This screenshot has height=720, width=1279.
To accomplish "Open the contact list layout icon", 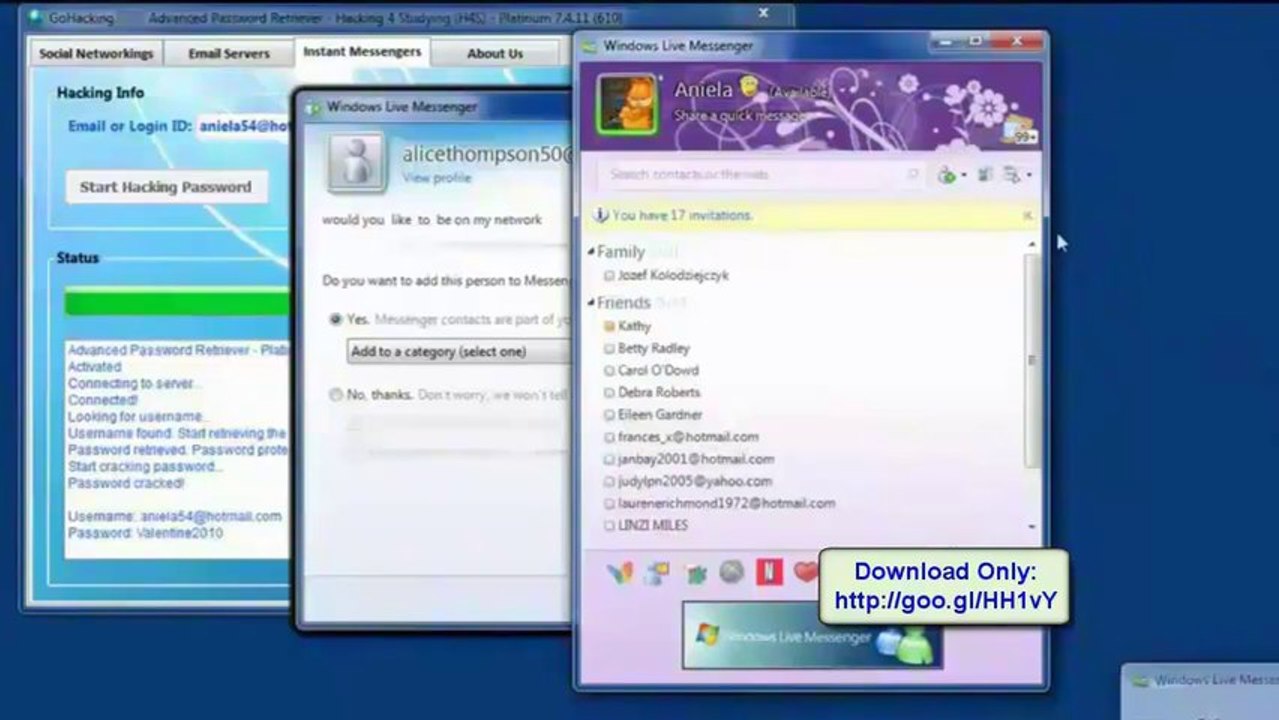I will coord(985,175).
